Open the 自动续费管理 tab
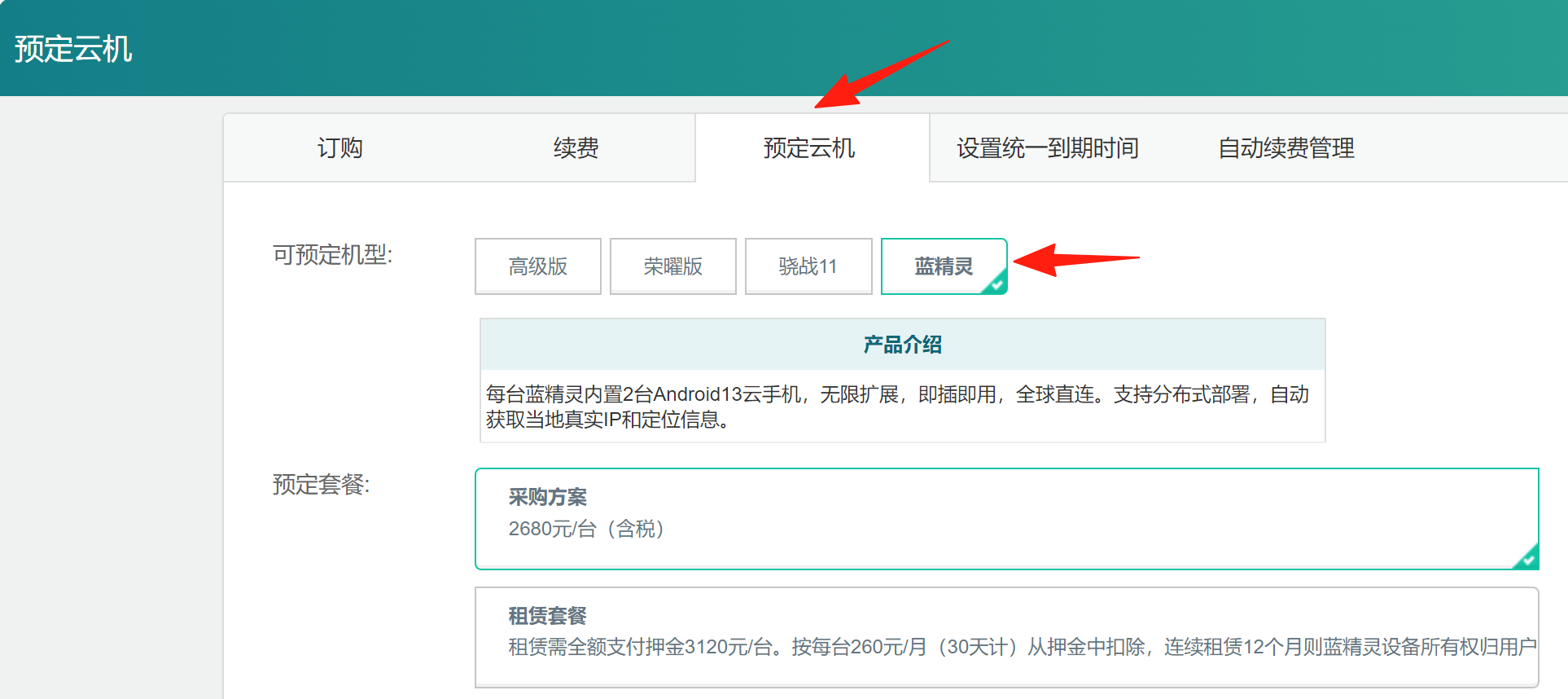The image size is (1568, 699). tap(1285, 148)
